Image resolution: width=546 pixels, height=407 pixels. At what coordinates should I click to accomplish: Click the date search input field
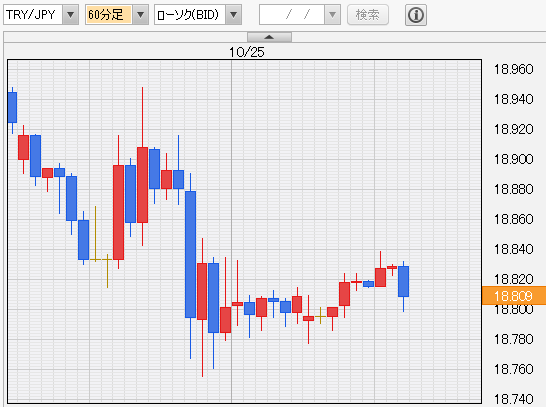point(292,15)
